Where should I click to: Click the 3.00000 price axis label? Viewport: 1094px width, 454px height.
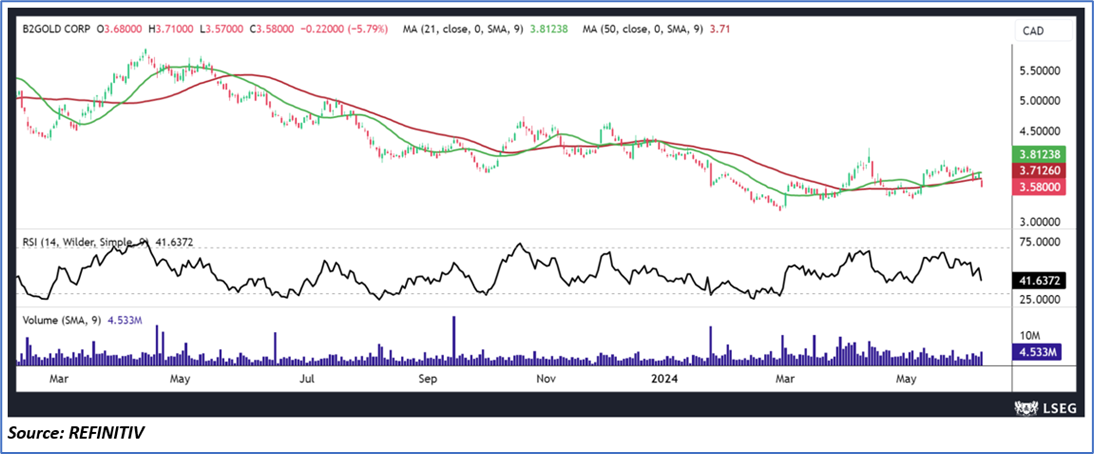tap(1038, 222)
